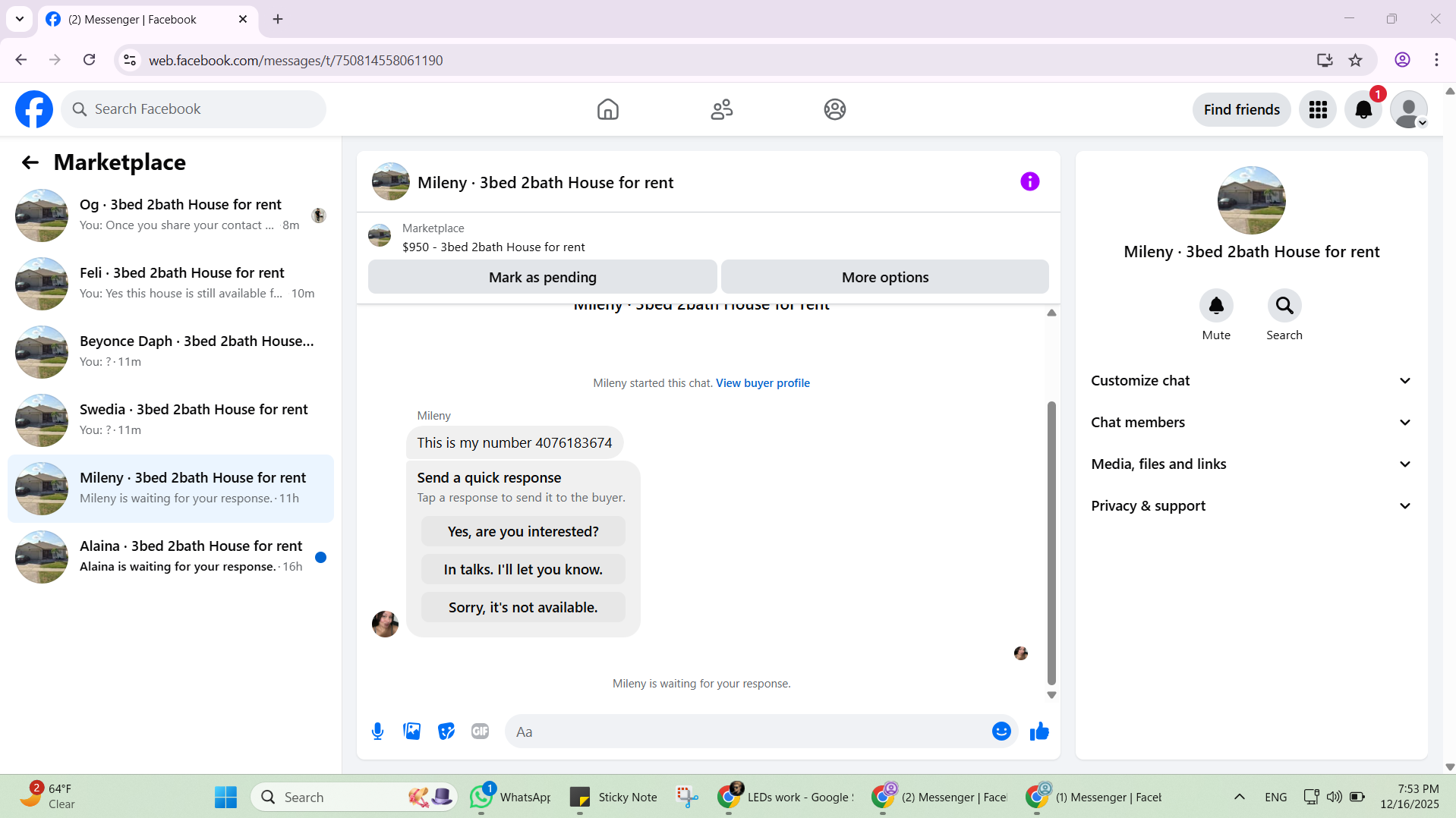Screen dimensions: 1456x818
Task: Focus the Search Facebook field
Action: point(194,109)
